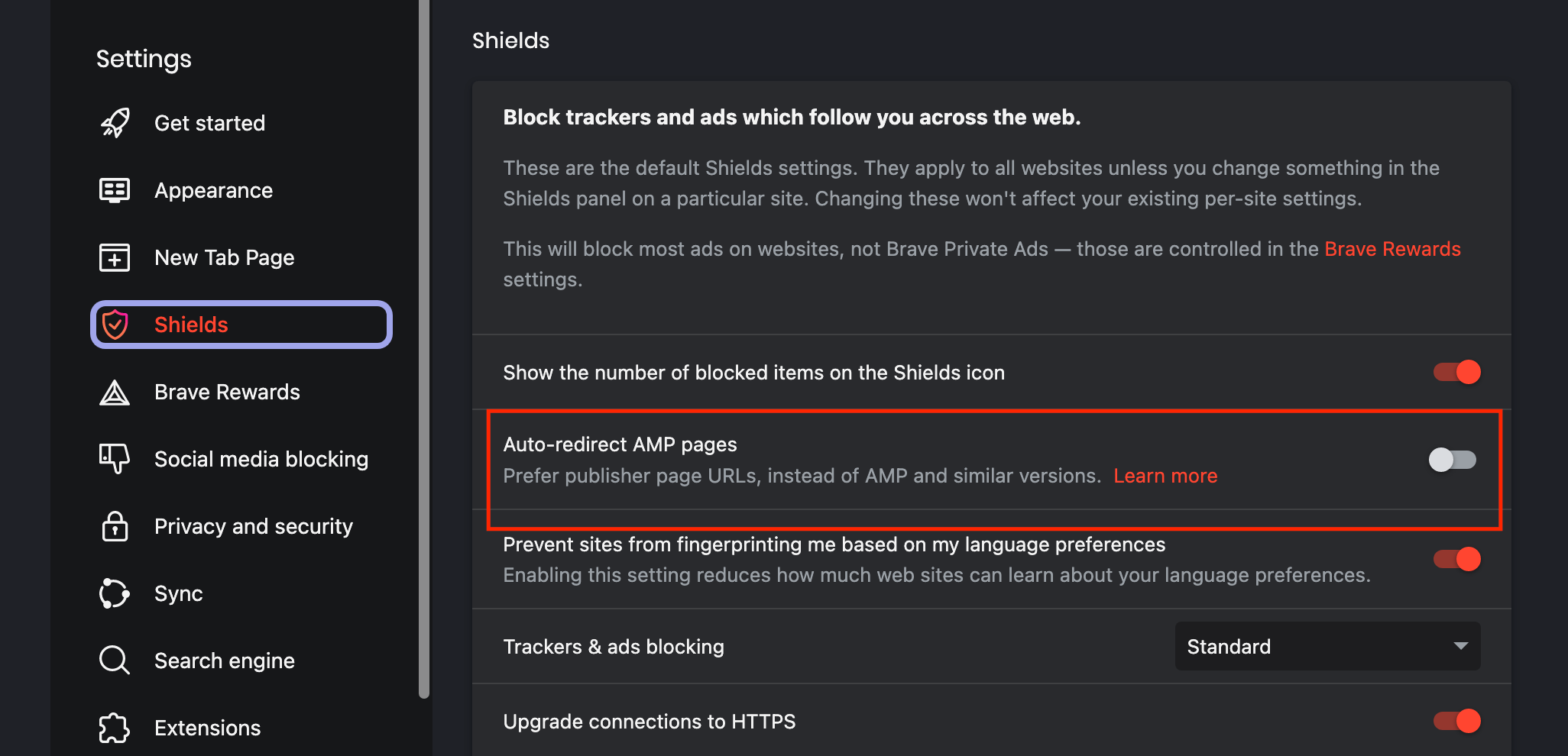
Task: Go to Search engine settings
Action: tap(224, 660)
